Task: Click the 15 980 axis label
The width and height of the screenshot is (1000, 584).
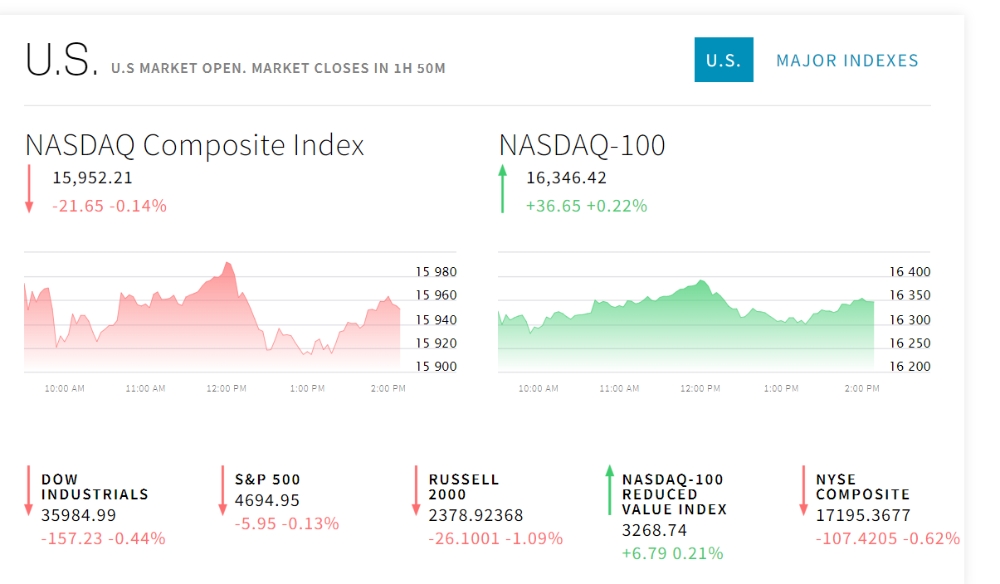Action: pyautogui.click(x=436, y=272)
